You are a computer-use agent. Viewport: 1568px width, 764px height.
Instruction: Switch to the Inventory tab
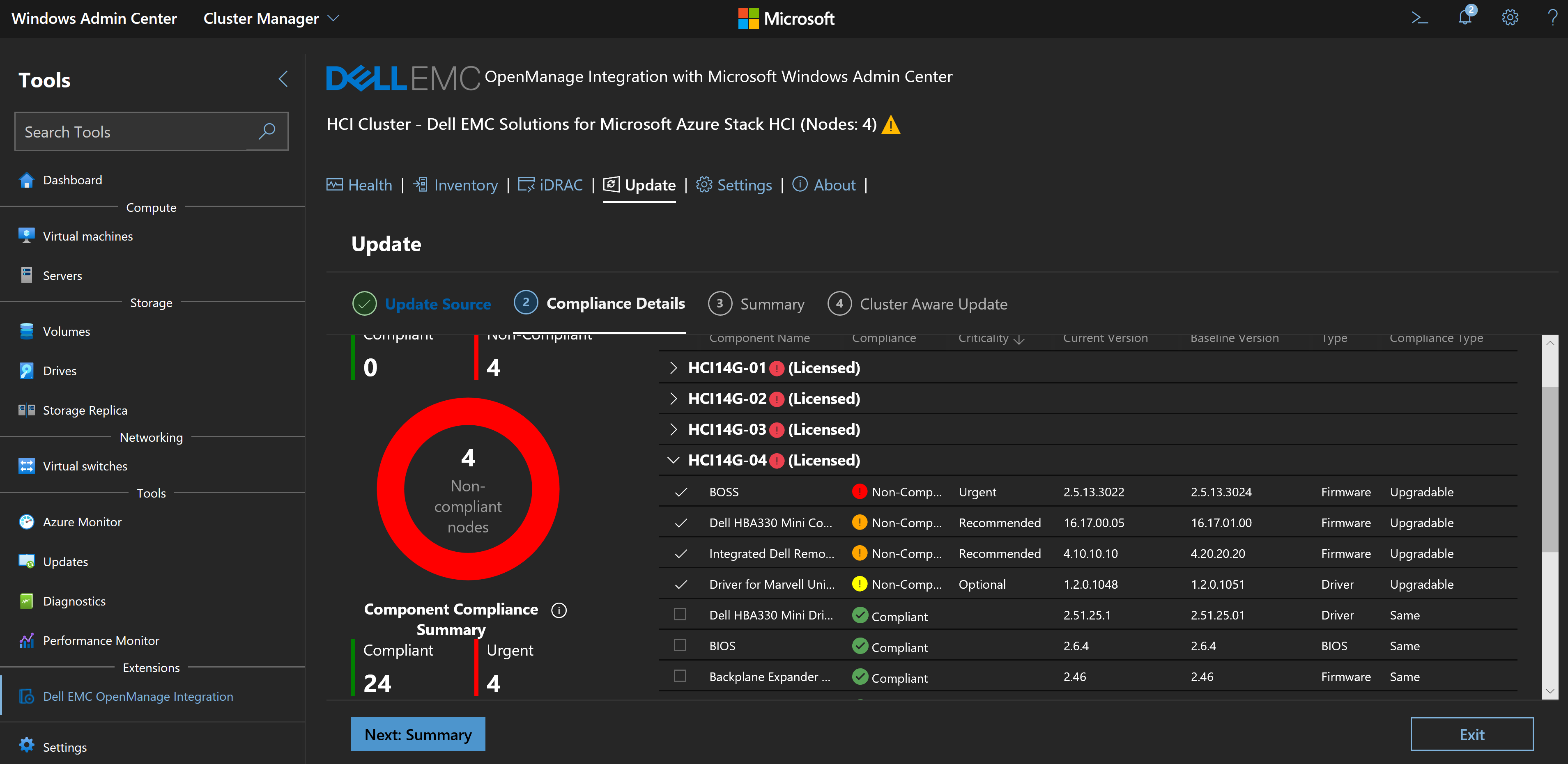[455, 185]
